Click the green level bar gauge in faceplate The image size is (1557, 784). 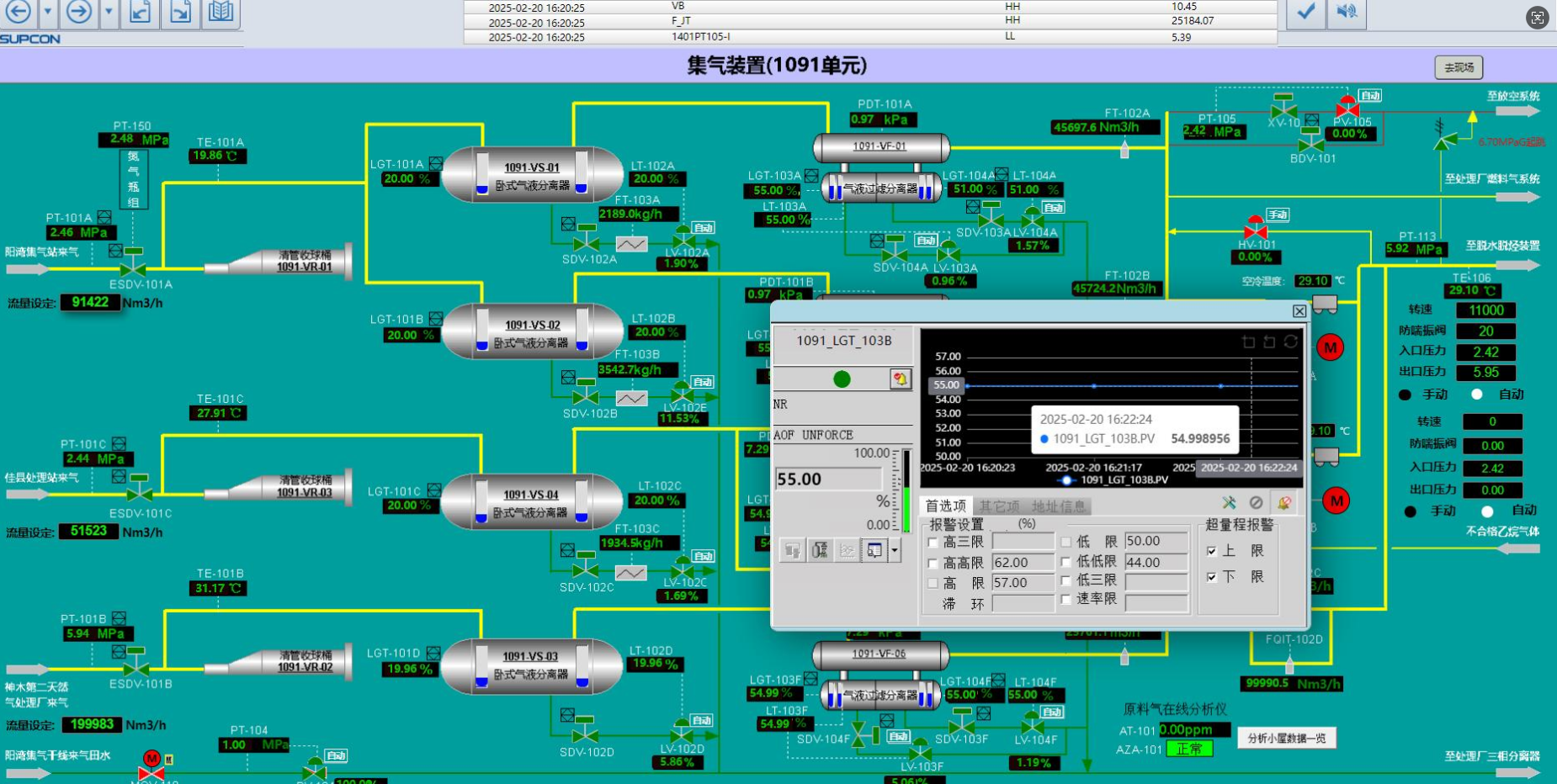(x=906, y=491)
